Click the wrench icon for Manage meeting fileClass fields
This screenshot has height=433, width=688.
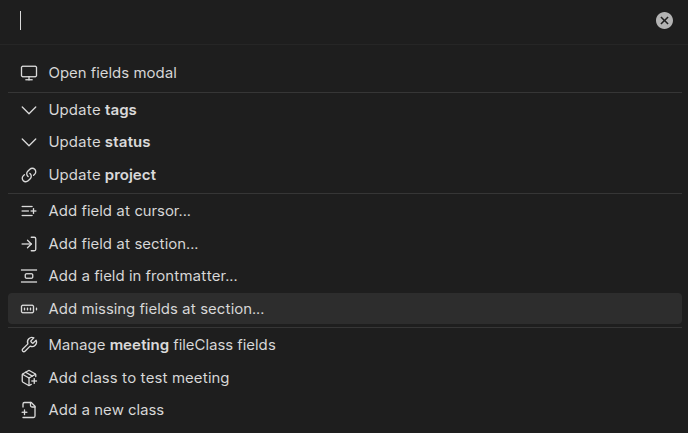coord(29,345)
